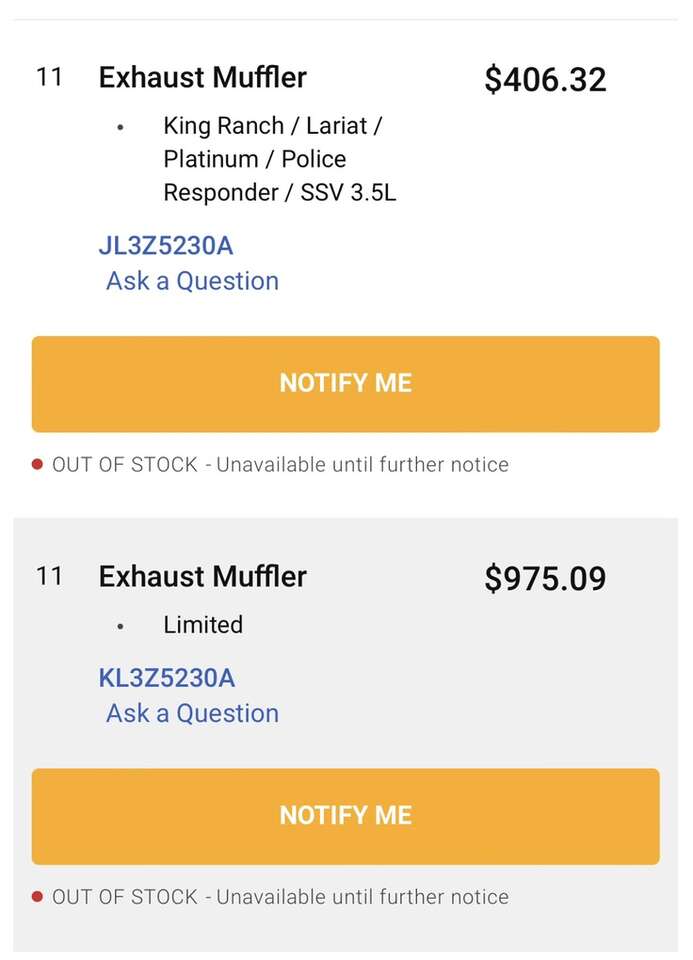Click red out-of-stock dot under JL3Z5230A
693x960 pixels.
[37, 465]
